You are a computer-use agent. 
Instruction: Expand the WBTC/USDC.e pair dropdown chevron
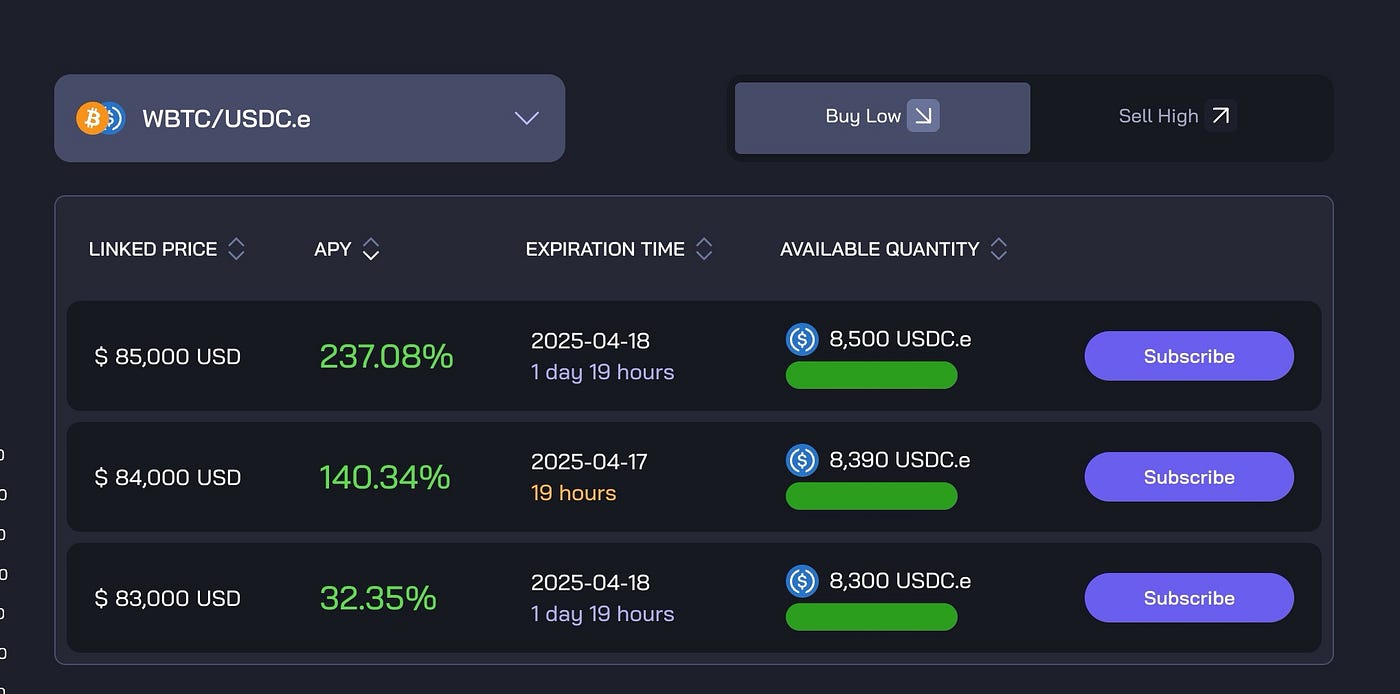527,118
